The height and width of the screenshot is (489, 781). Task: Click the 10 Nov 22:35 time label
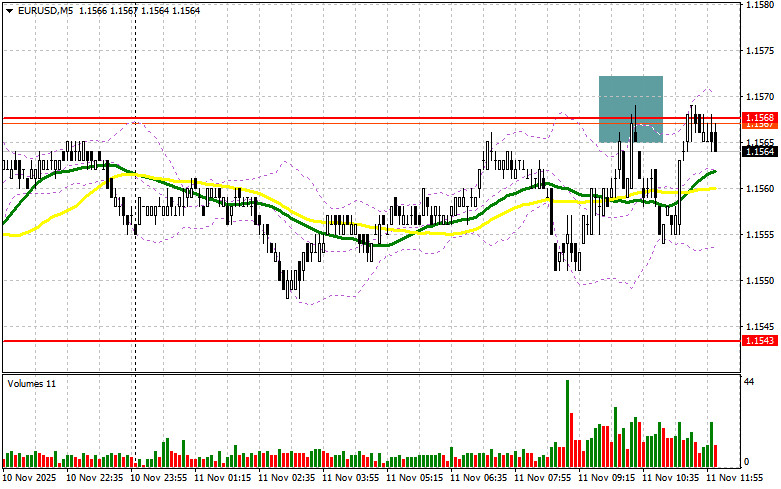pos(95,478)
